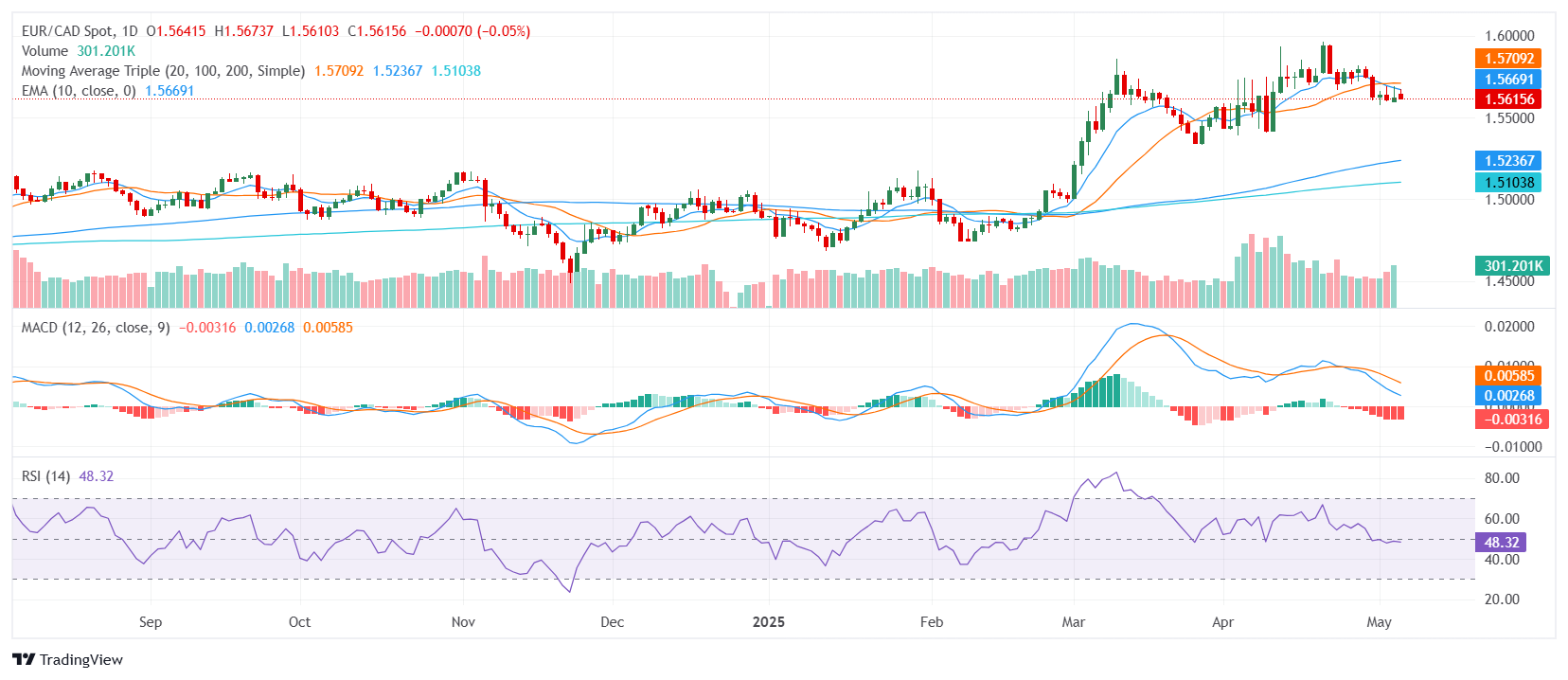Select the MACD (12, 26, close, 9) legend

click(96, 328)
